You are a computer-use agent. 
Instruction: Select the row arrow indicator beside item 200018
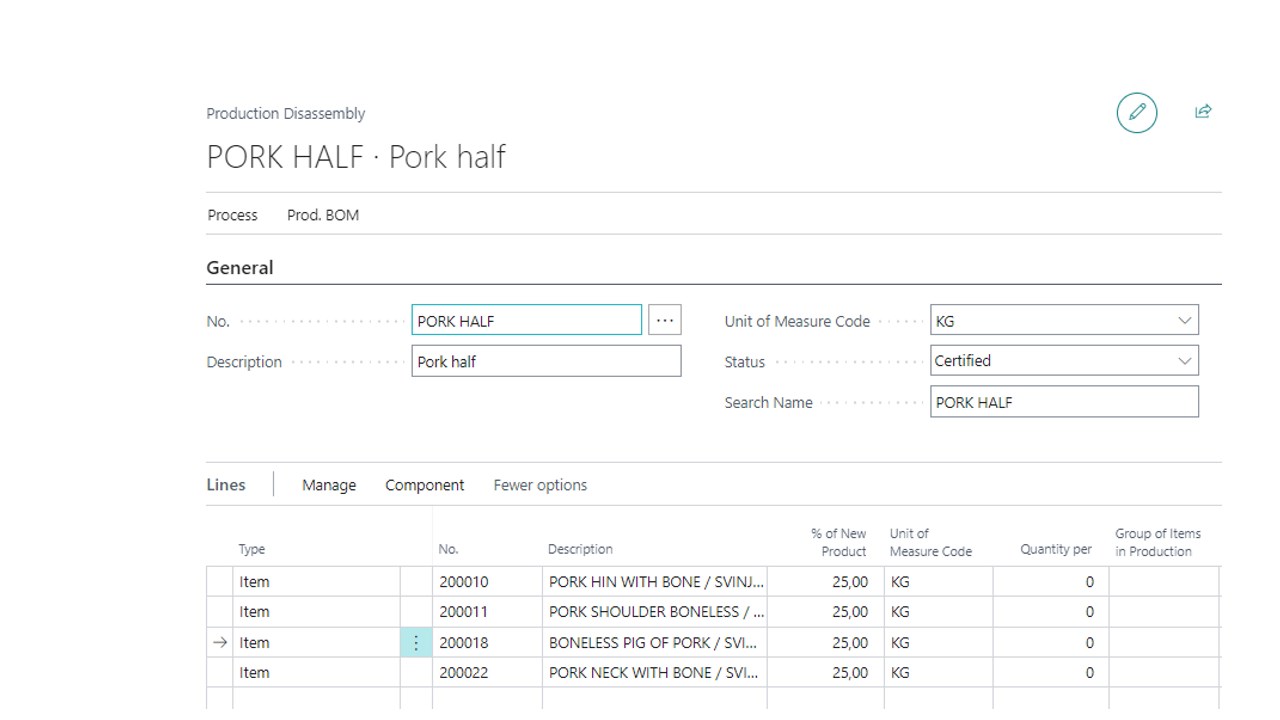[220, 643]
